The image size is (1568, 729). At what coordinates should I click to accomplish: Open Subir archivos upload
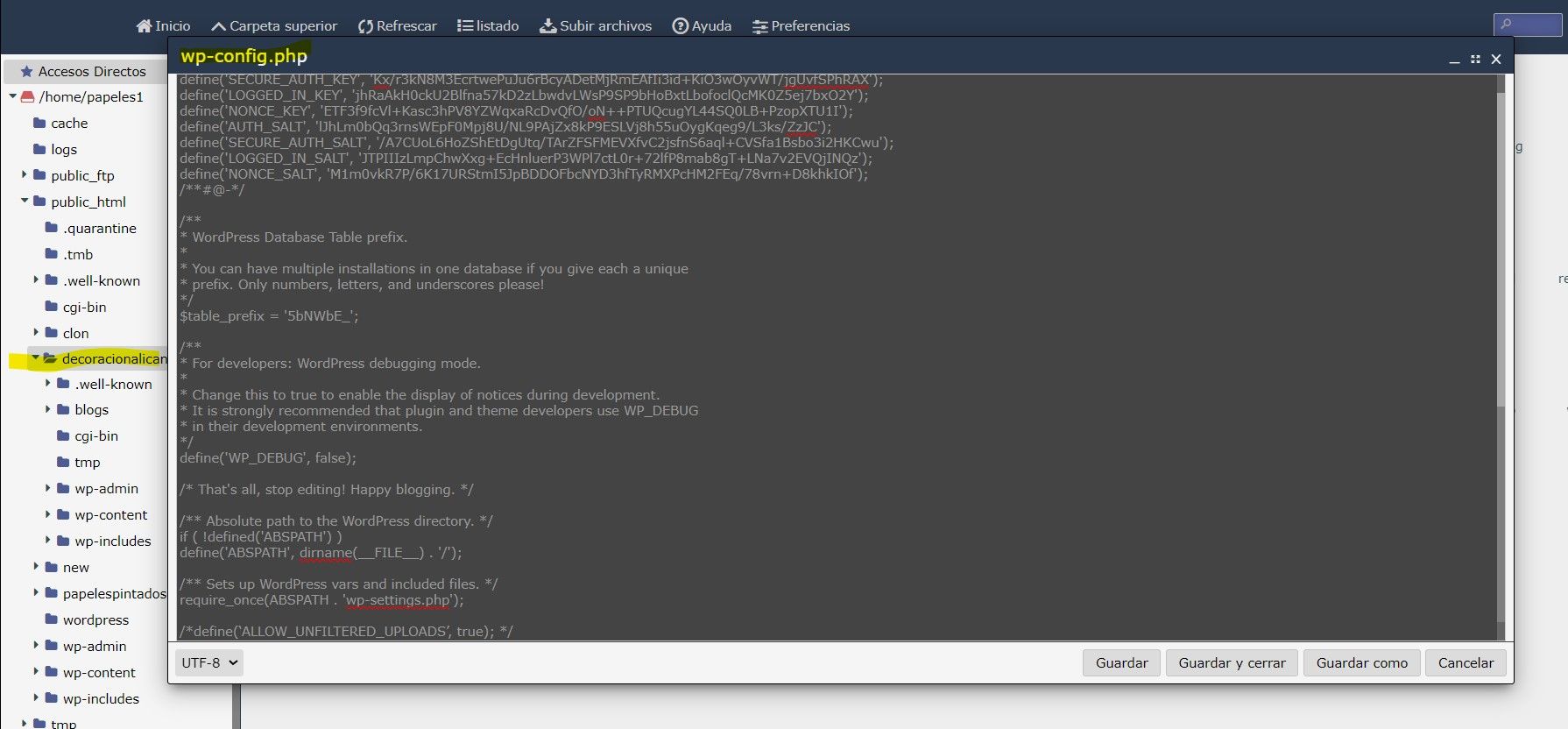(x=596, y=25)
